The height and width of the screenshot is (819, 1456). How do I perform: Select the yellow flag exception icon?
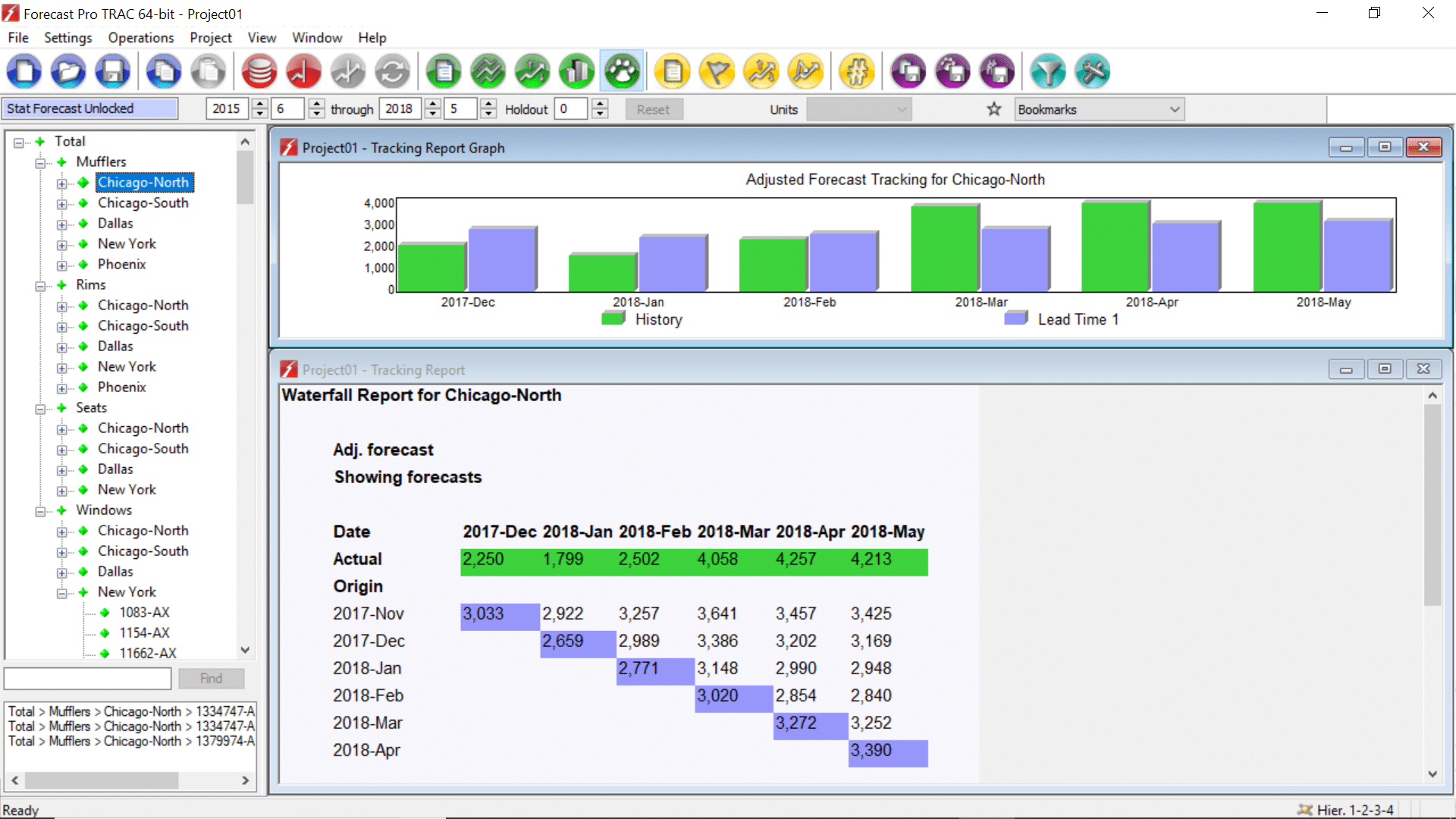(x=717, y=71)
